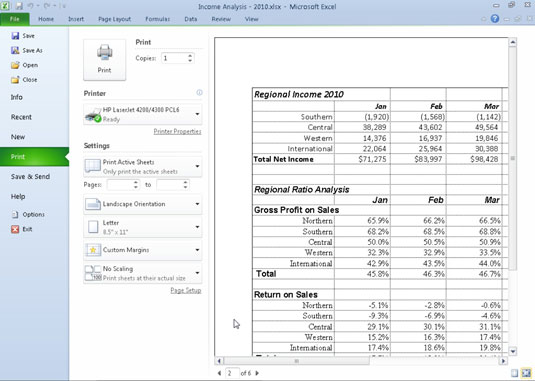Viewport: 535px width, 381px height.
Task: Open the Data tab
Action: pos(190,19)
